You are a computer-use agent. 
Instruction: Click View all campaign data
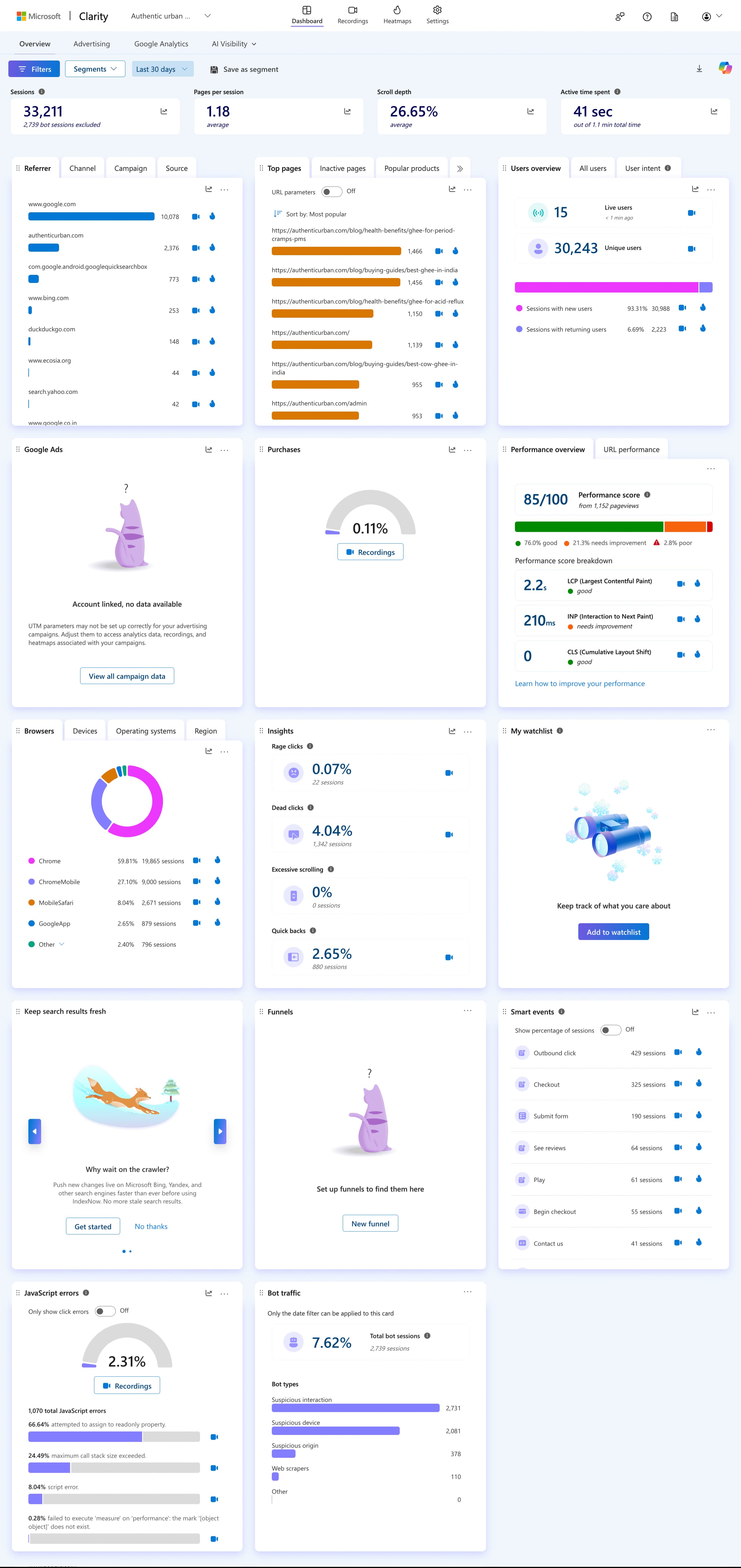pyautogui.click(x=127, y=676)
